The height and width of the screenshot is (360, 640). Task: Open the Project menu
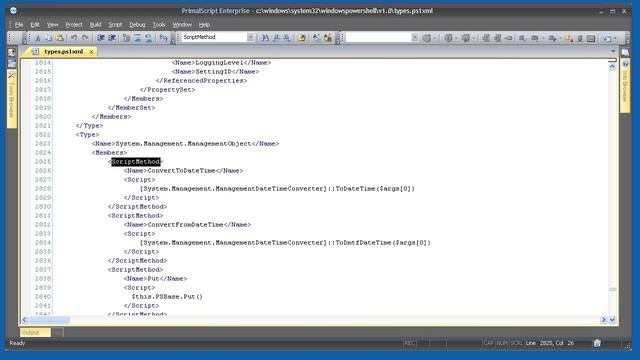tap(74, 24)
